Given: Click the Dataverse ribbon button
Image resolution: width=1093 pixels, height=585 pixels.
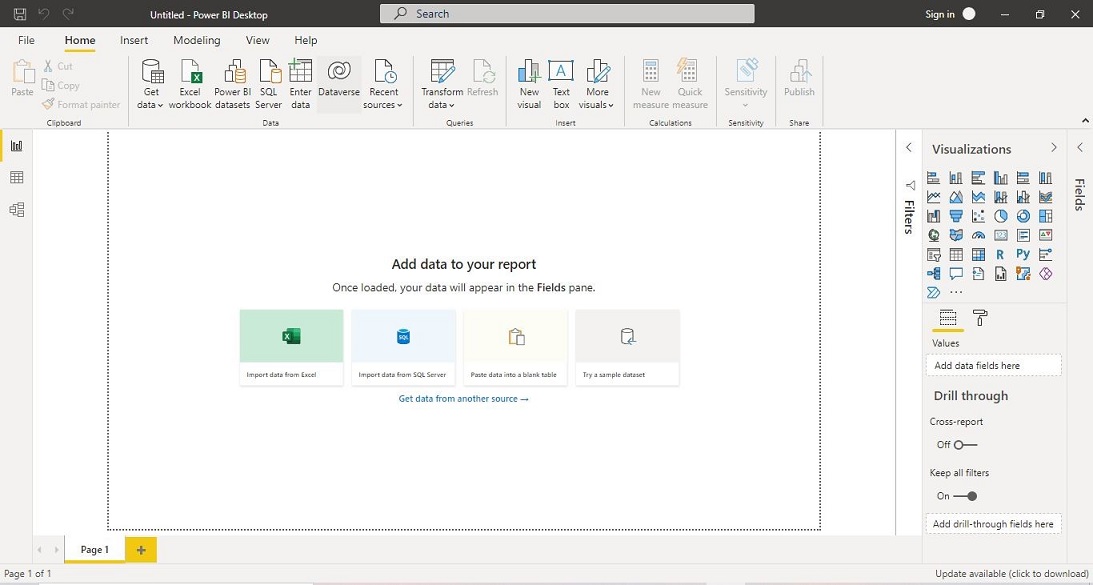Looking at the screenshot, I should click(339, 84).
